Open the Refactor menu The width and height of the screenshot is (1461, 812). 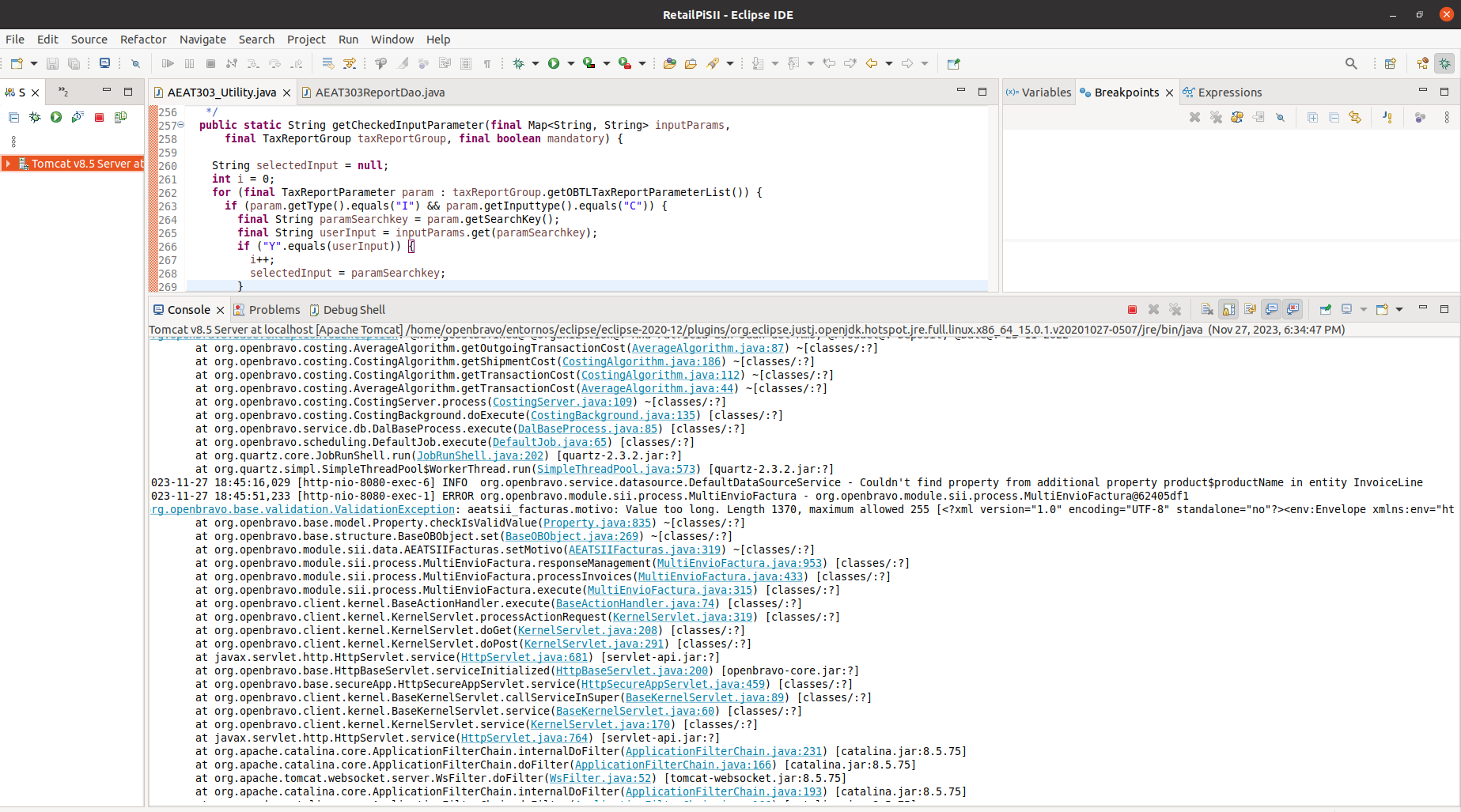142,40
